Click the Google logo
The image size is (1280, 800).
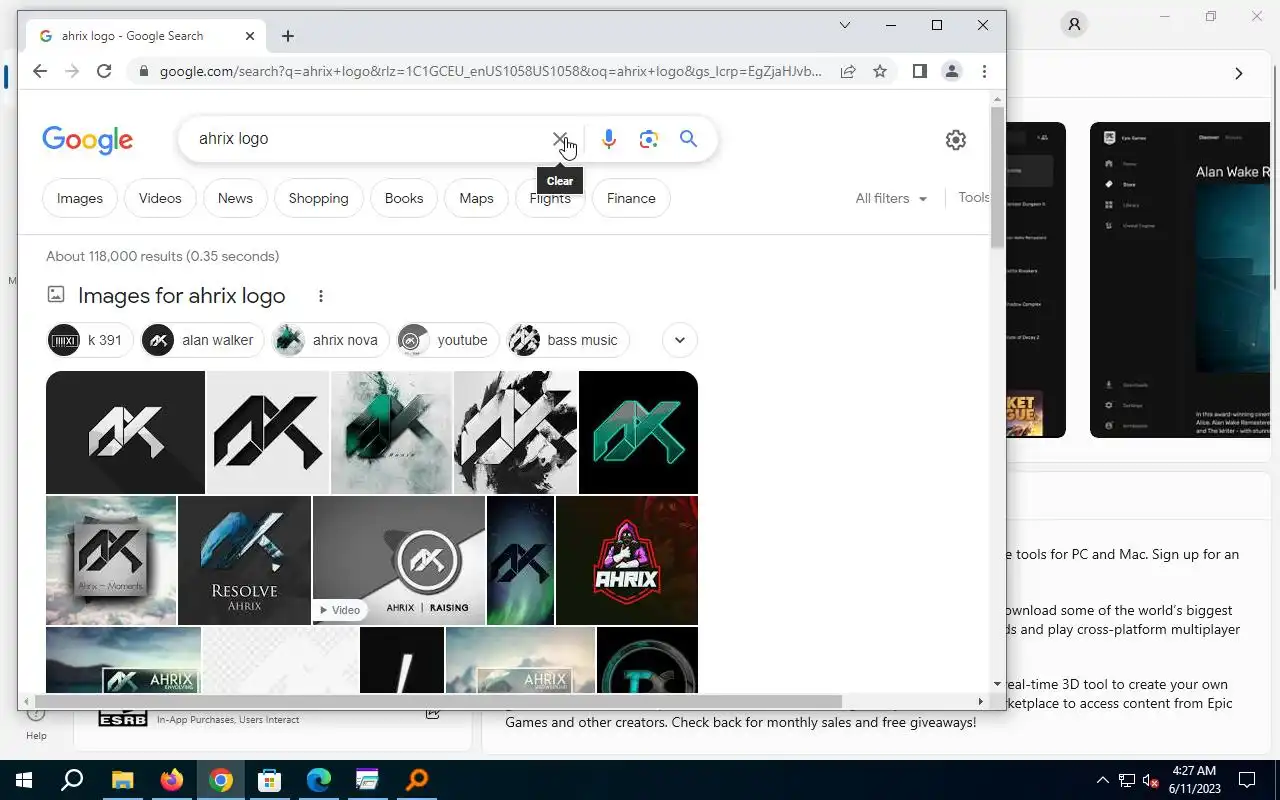pos(88,140)
